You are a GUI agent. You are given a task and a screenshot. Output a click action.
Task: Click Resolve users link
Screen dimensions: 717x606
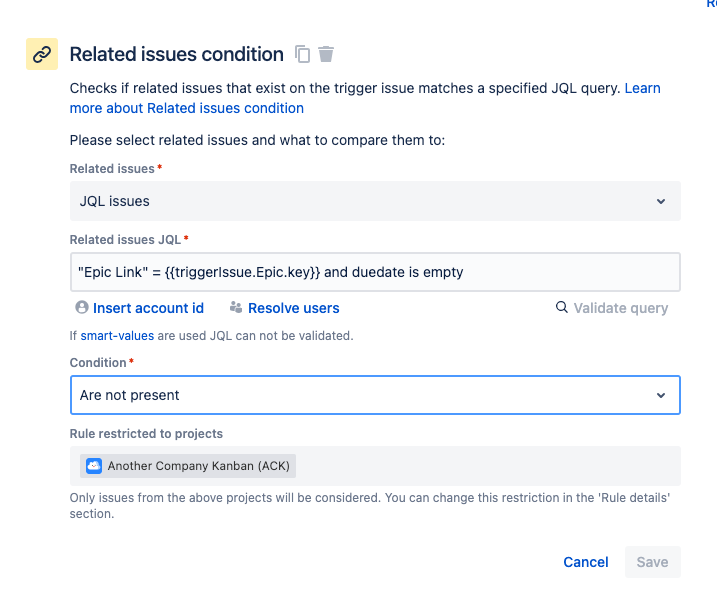click(294, 308)
